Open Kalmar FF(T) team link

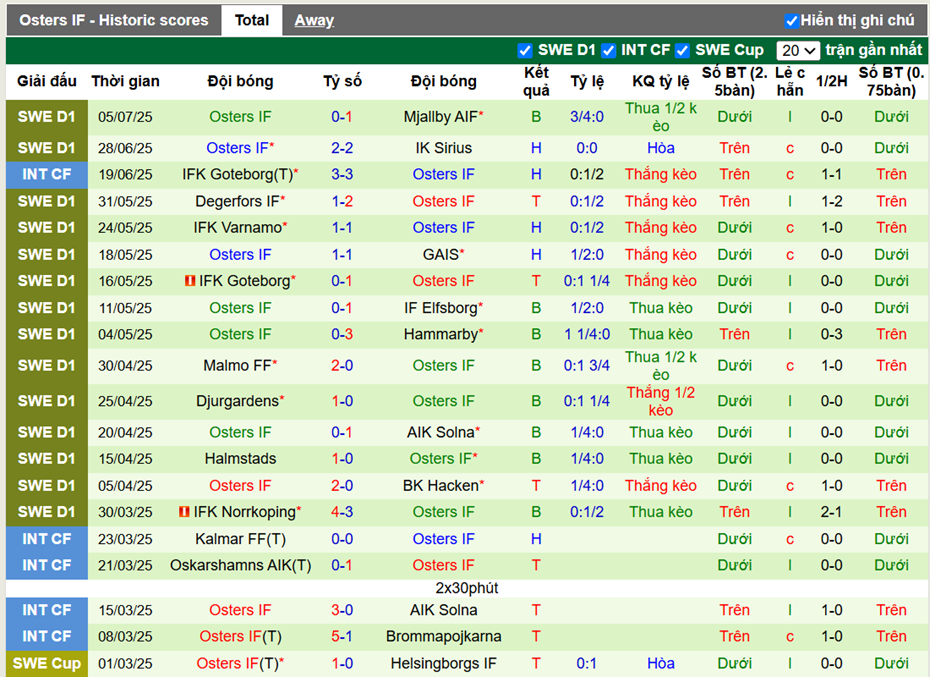coord(240,539)
